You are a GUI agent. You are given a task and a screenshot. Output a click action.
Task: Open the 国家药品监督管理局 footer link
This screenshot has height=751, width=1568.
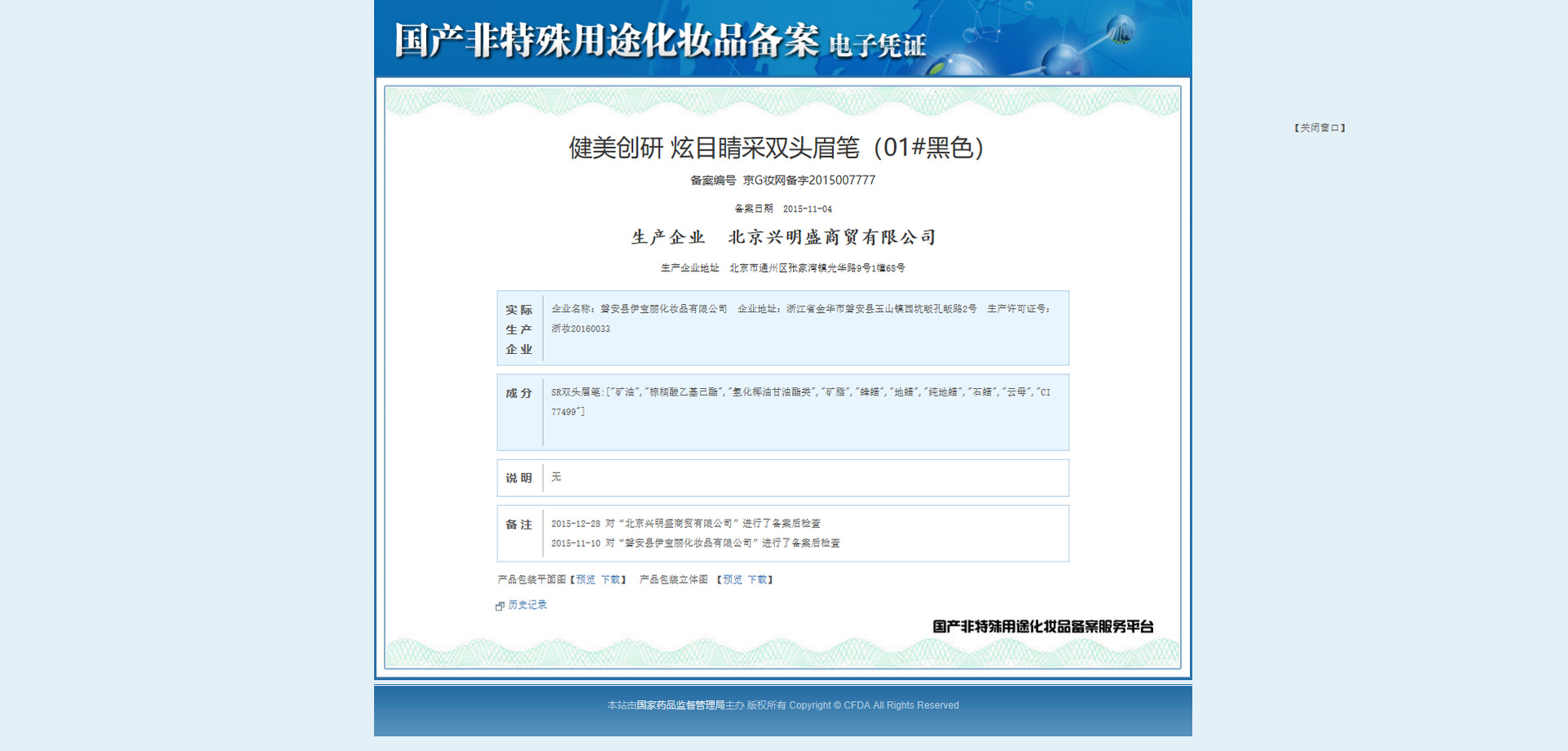tap(681, 705)
